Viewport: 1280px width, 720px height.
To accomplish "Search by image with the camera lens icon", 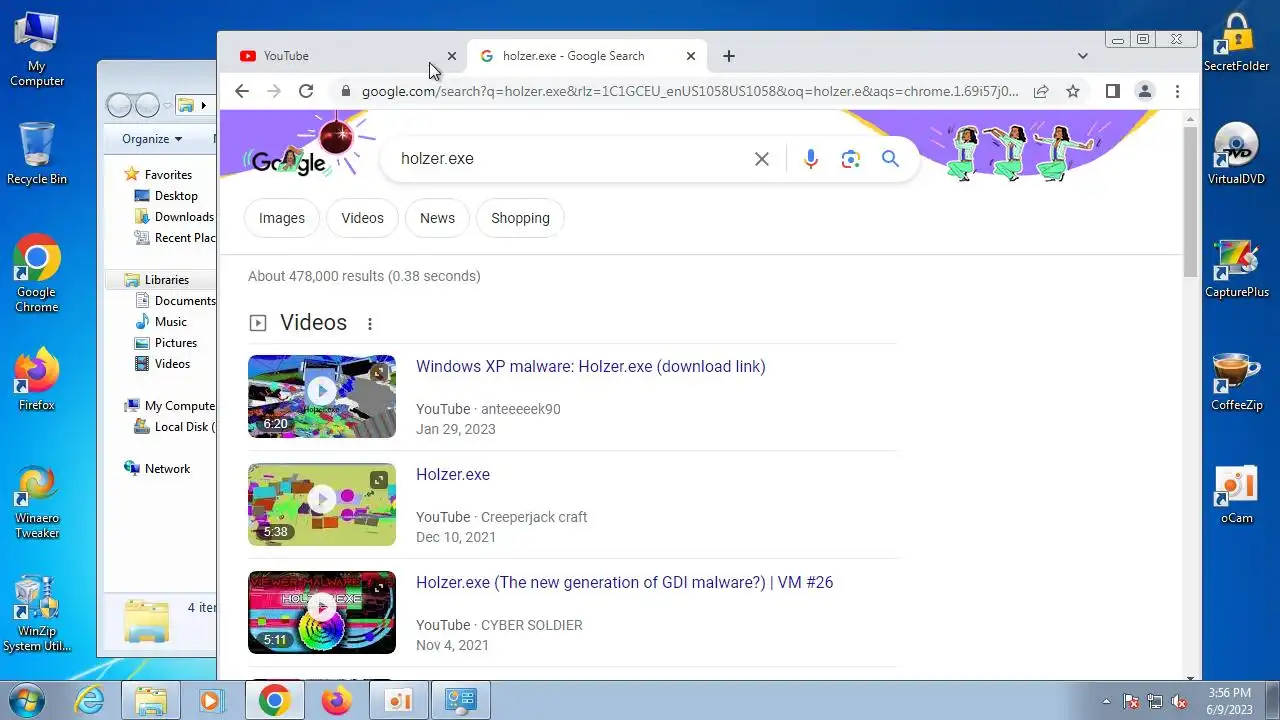I will point(851,159).
